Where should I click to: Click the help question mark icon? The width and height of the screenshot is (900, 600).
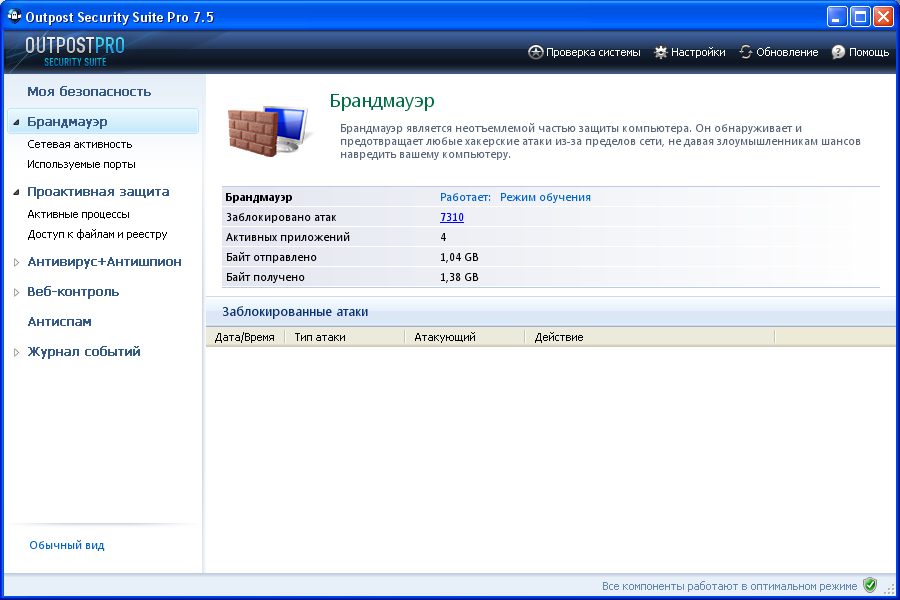point(838,52)
